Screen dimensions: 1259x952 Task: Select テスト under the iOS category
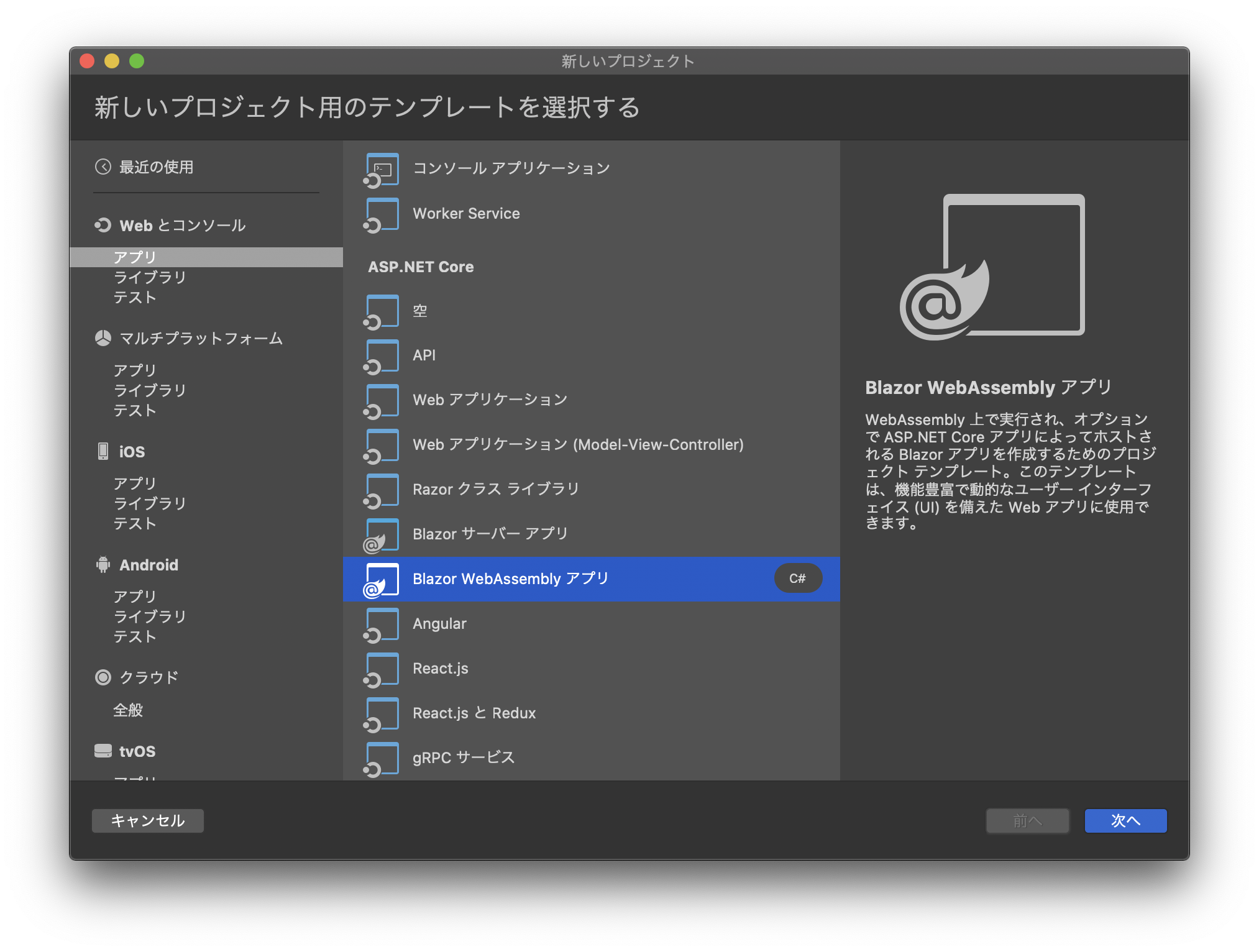tap(134, 524)
